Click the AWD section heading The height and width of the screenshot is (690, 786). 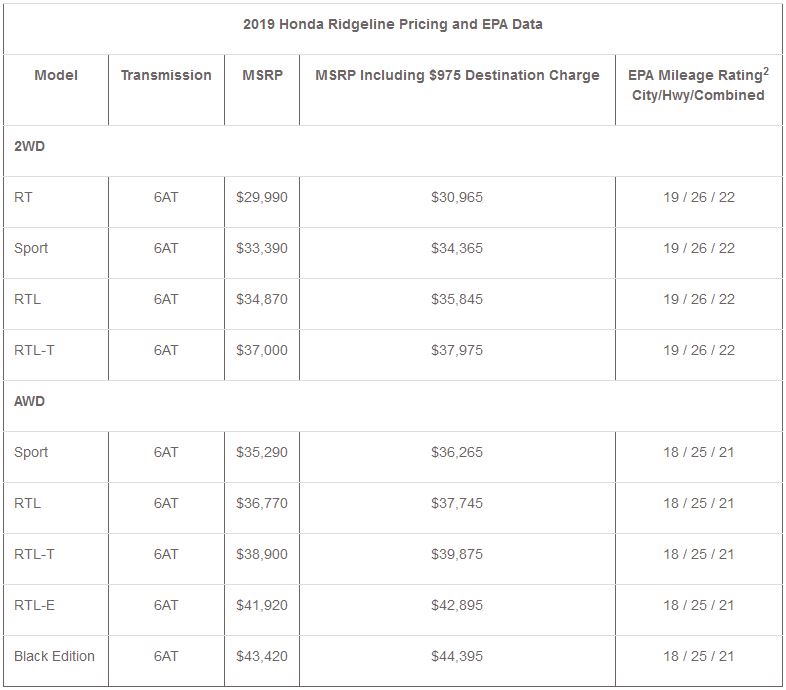click(30, 401)
